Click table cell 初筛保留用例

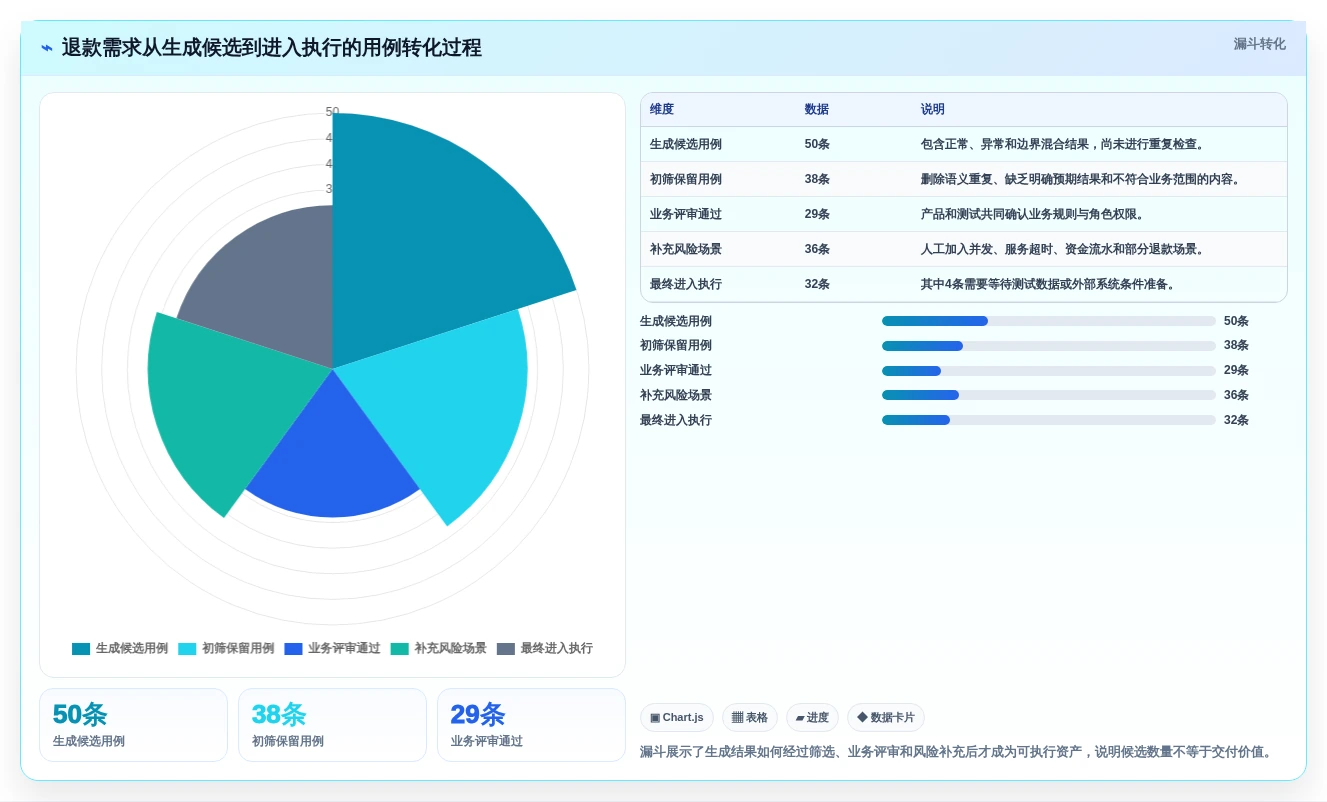(686, 179)
